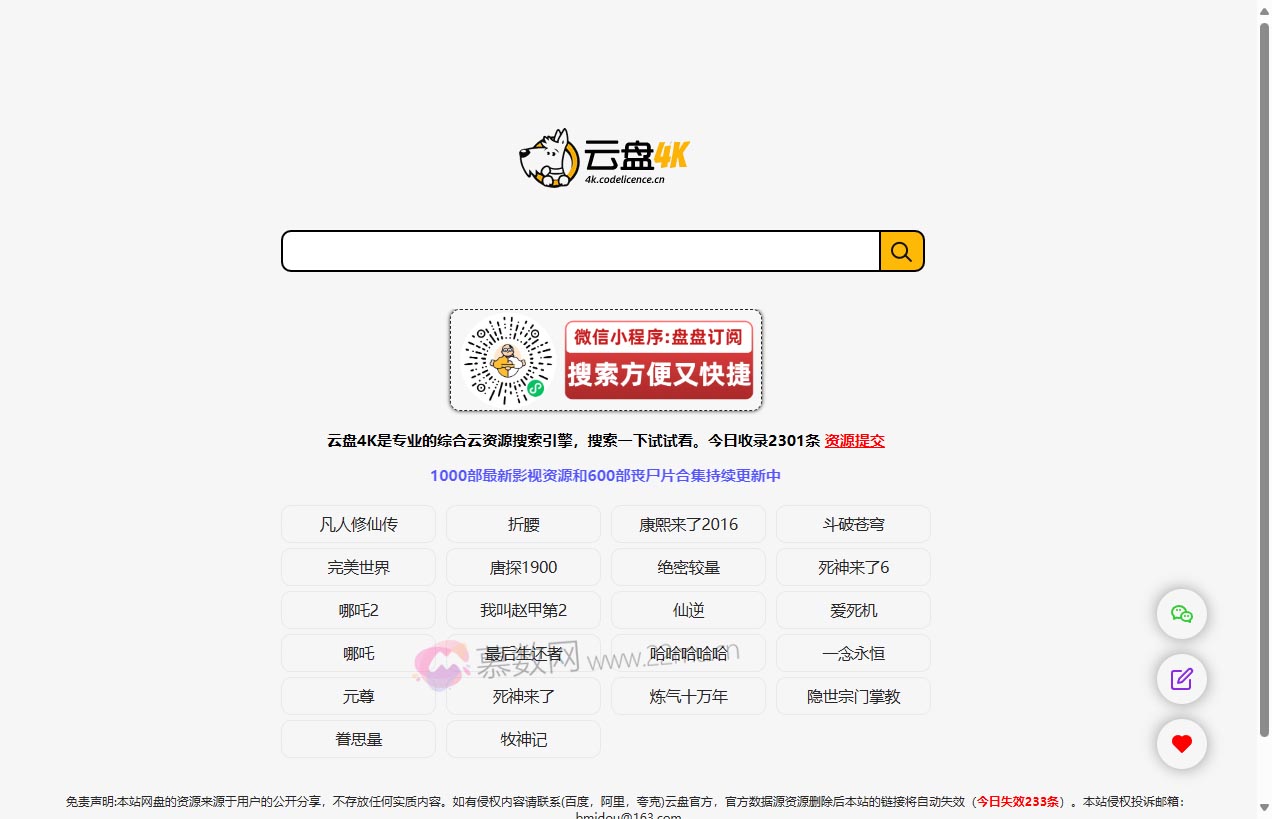
Task: Select the 凡人修仙传 hot search tag
Action: tap(358, 523)
